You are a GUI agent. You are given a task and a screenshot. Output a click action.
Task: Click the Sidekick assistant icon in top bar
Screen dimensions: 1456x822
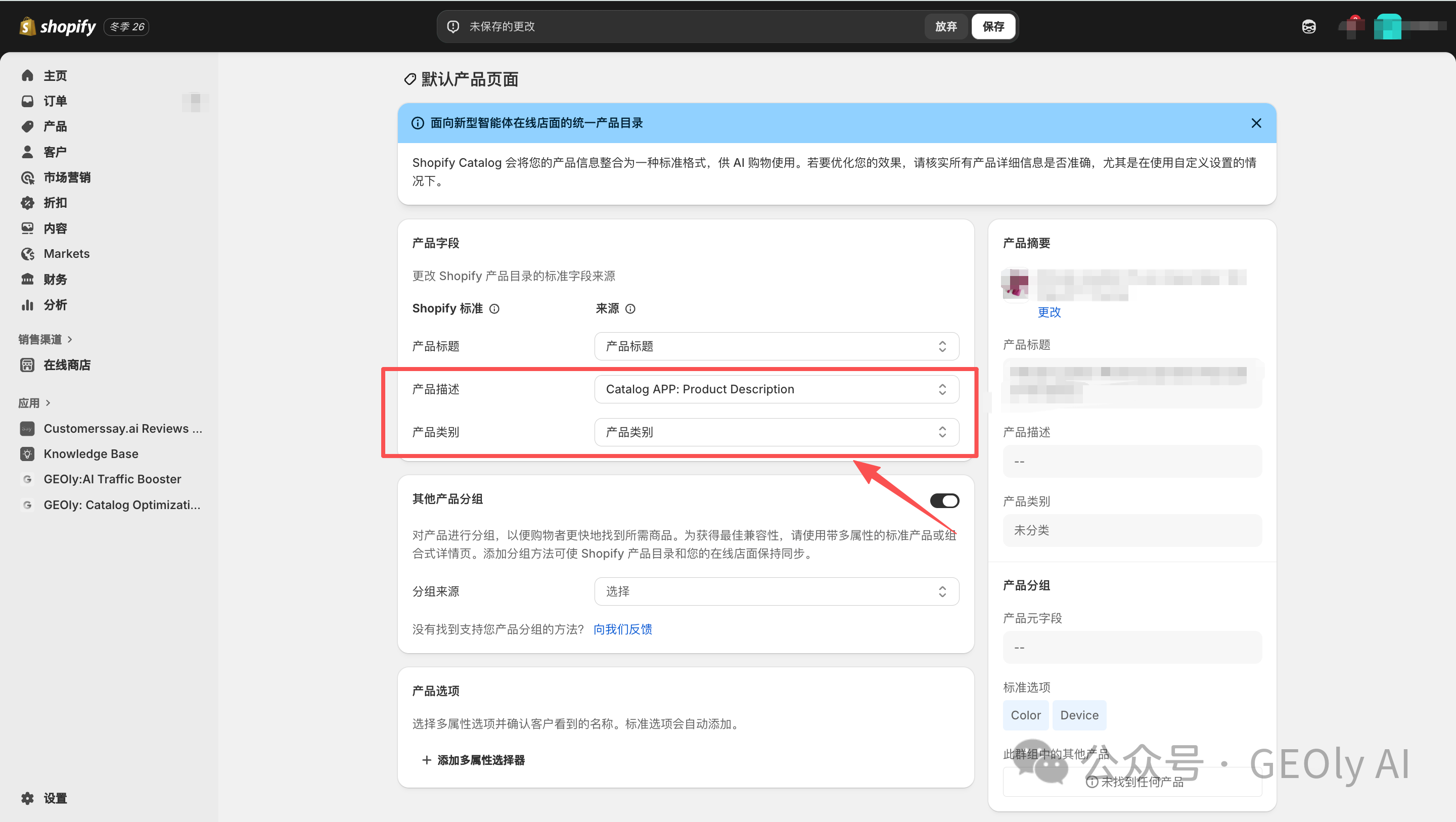tap(1308, 27)
